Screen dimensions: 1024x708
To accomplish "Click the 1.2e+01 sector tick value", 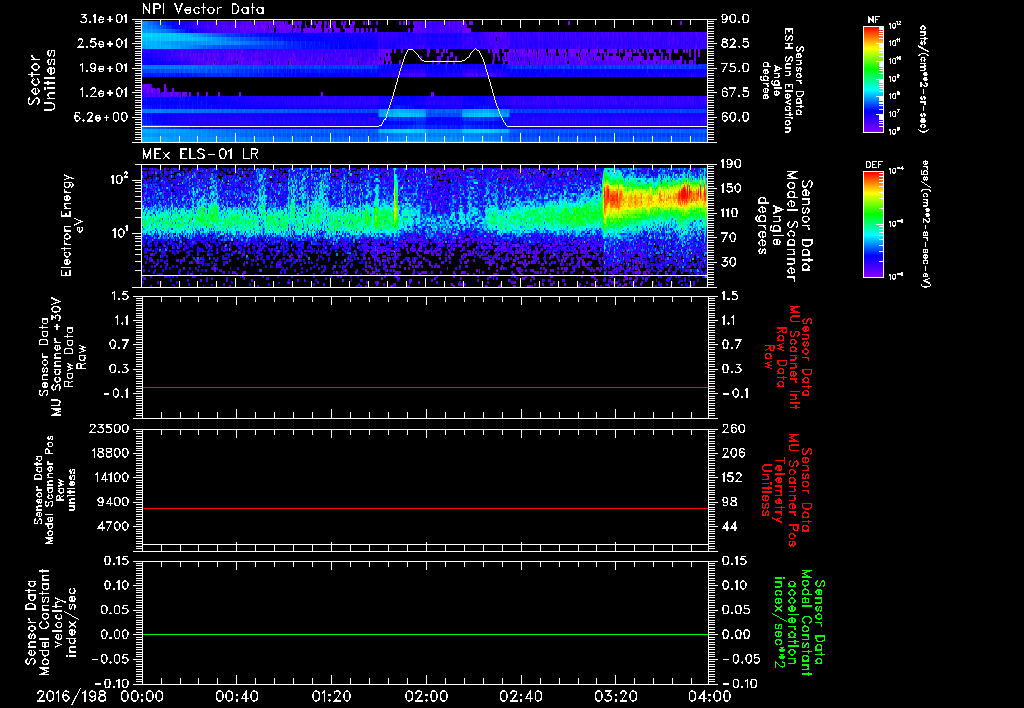I will (x=104, y=93).
